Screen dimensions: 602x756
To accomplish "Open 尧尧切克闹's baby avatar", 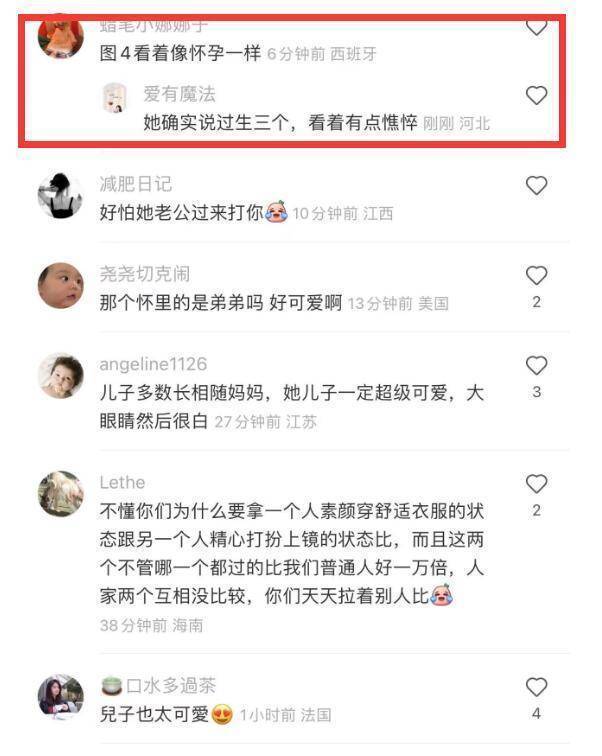I will 61,285.
